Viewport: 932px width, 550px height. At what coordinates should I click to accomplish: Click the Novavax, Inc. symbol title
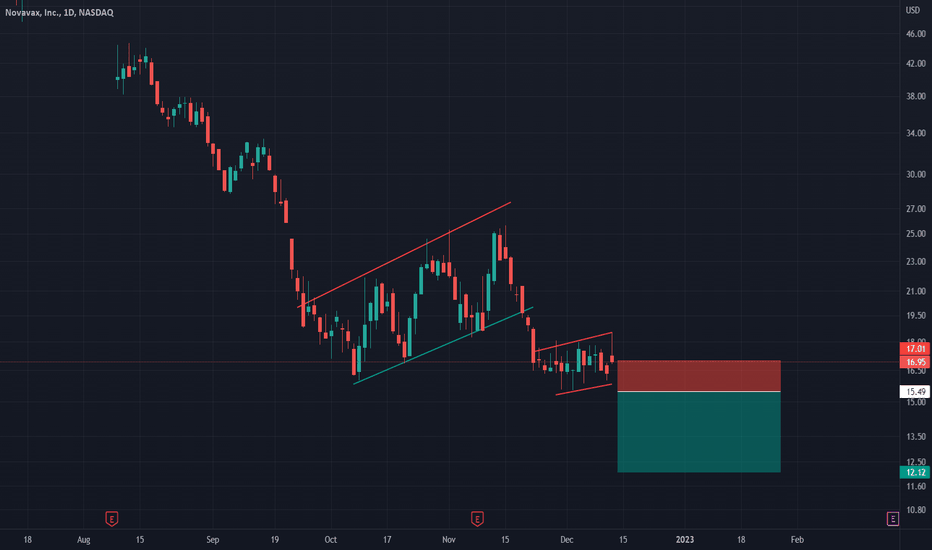tap(59, 12)
